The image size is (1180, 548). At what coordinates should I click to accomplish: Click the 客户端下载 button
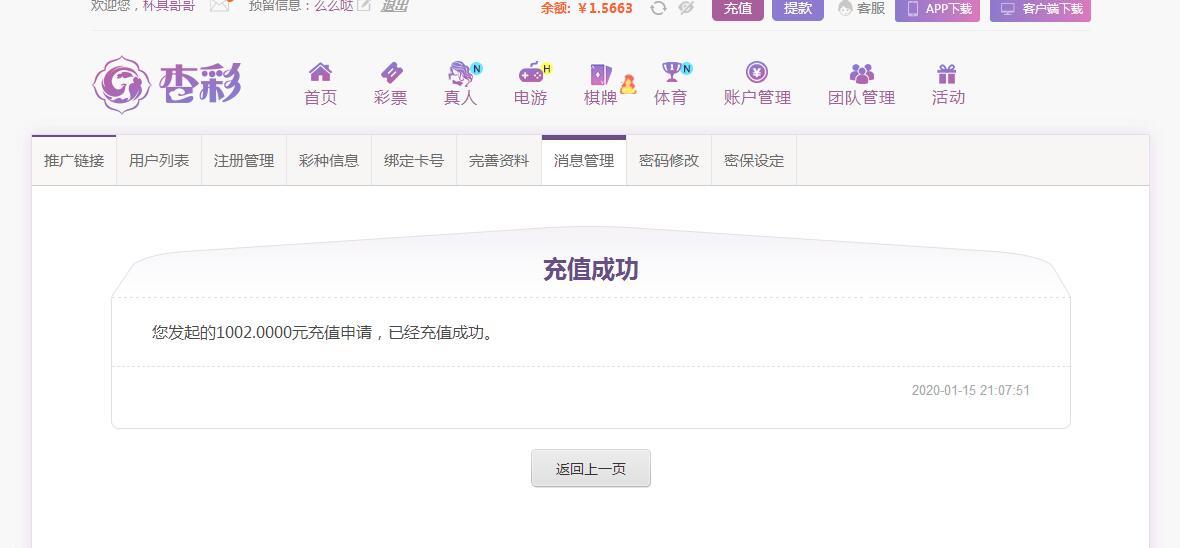click(1040, 10)
